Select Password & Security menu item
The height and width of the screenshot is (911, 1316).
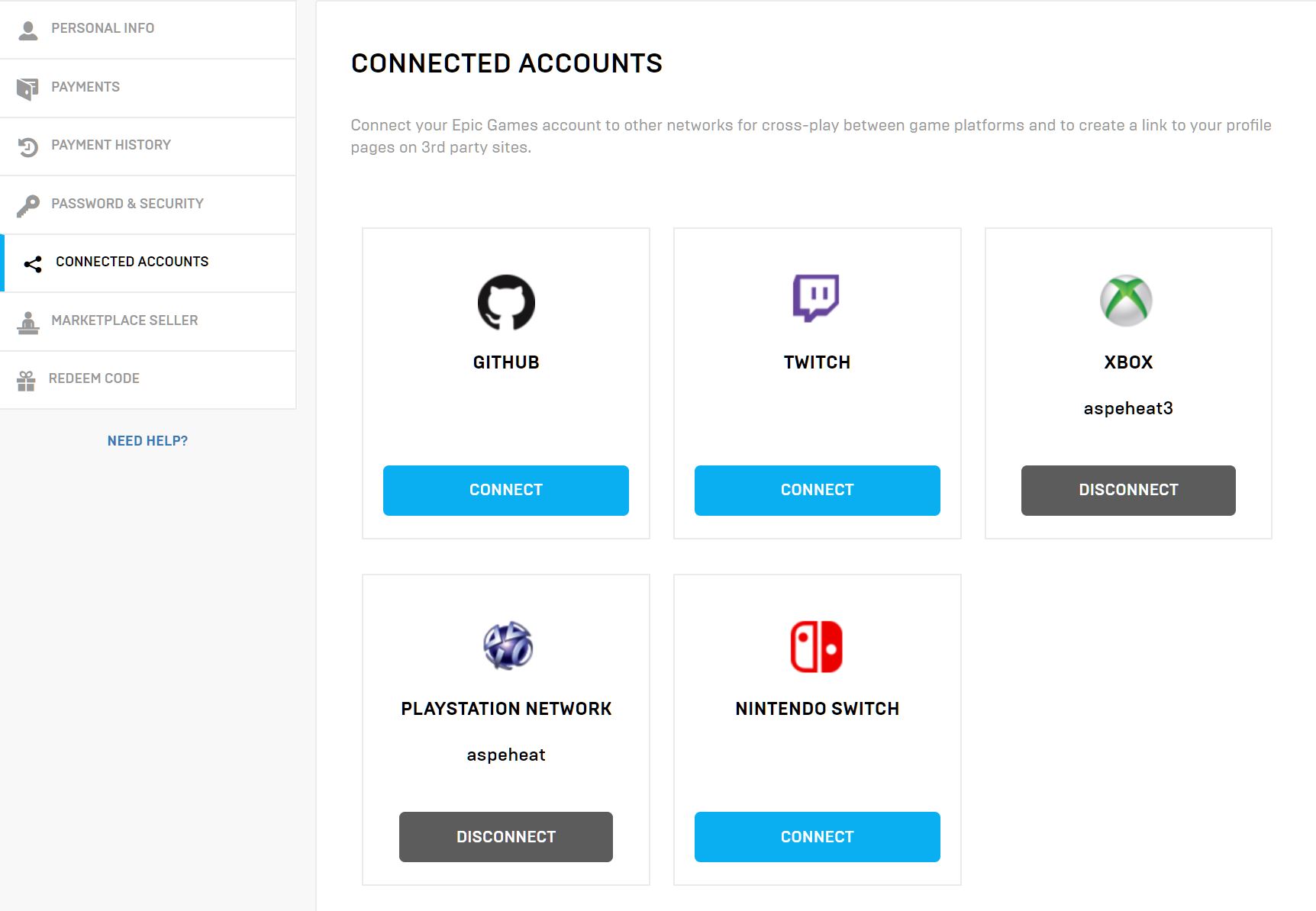point(148,204)
